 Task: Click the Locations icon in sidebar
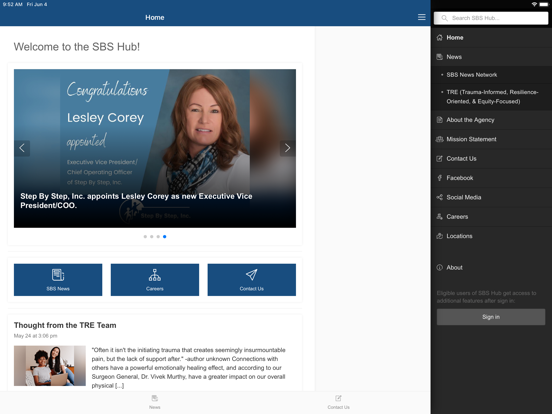click(439, 236)
